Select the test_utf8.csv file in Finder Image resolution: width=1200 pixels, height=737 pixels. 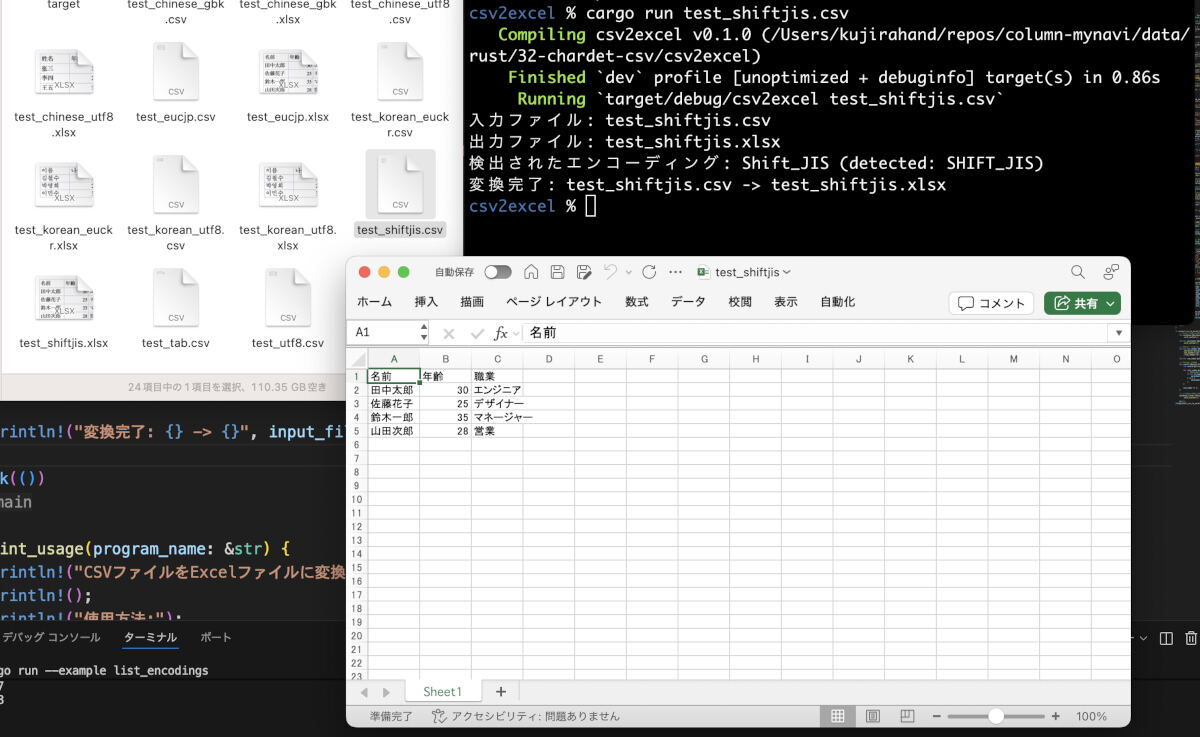coord(288,298)
